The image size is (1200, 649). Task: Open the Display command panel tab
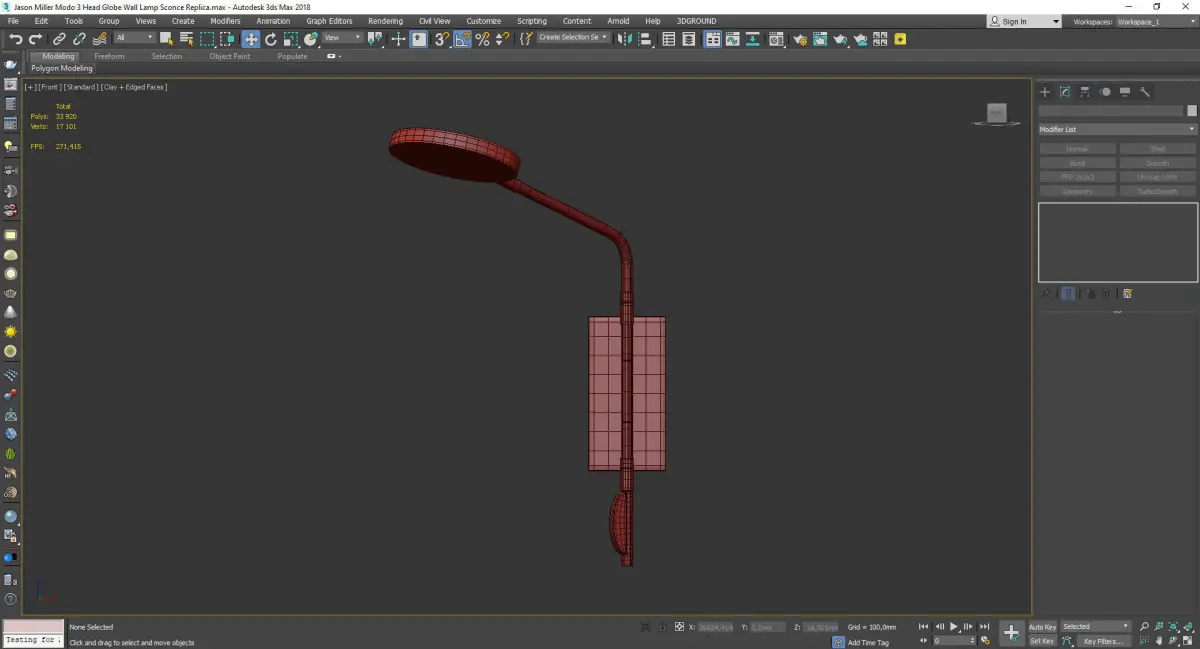[1125, 91]
